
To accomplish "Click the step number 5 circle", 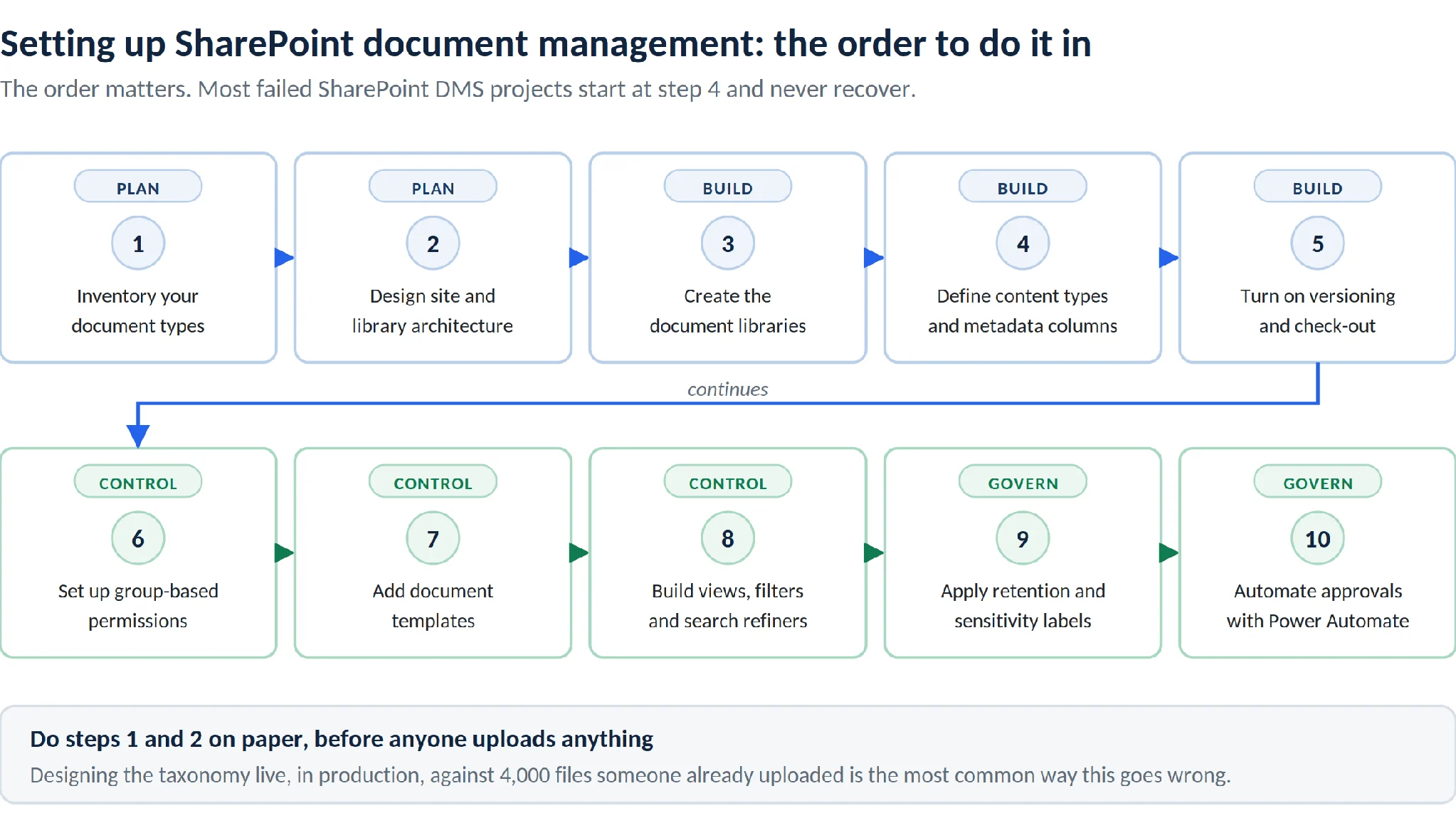I will pyautogui.click(x=1318, y=243).
